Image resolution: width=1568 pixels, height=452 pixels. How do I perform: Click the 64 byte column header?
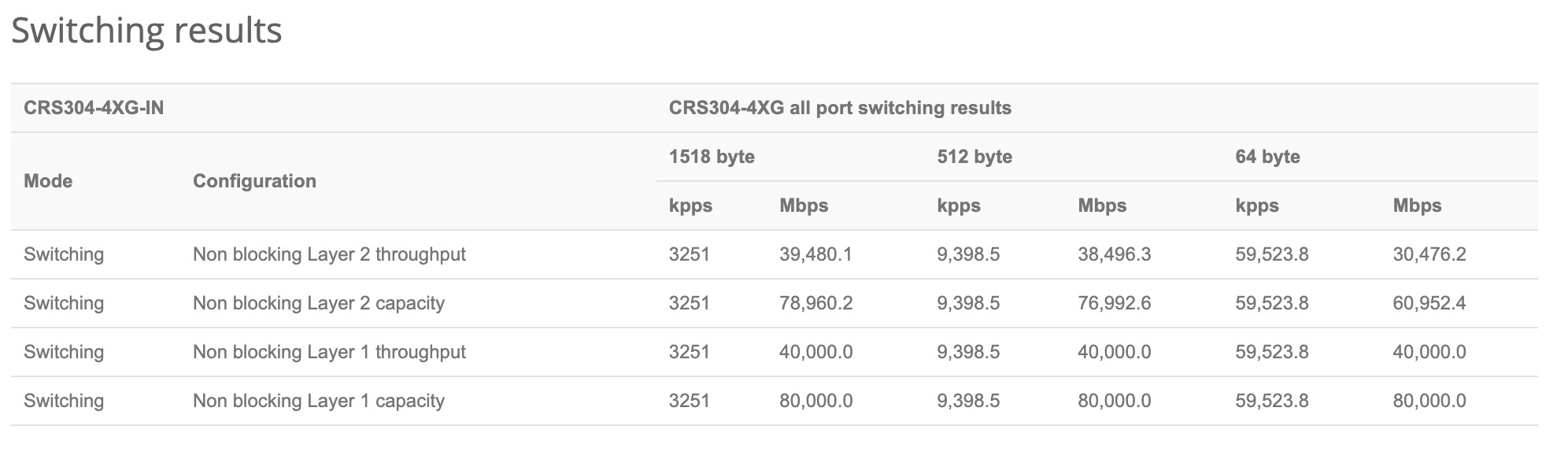pos(1267,157)
